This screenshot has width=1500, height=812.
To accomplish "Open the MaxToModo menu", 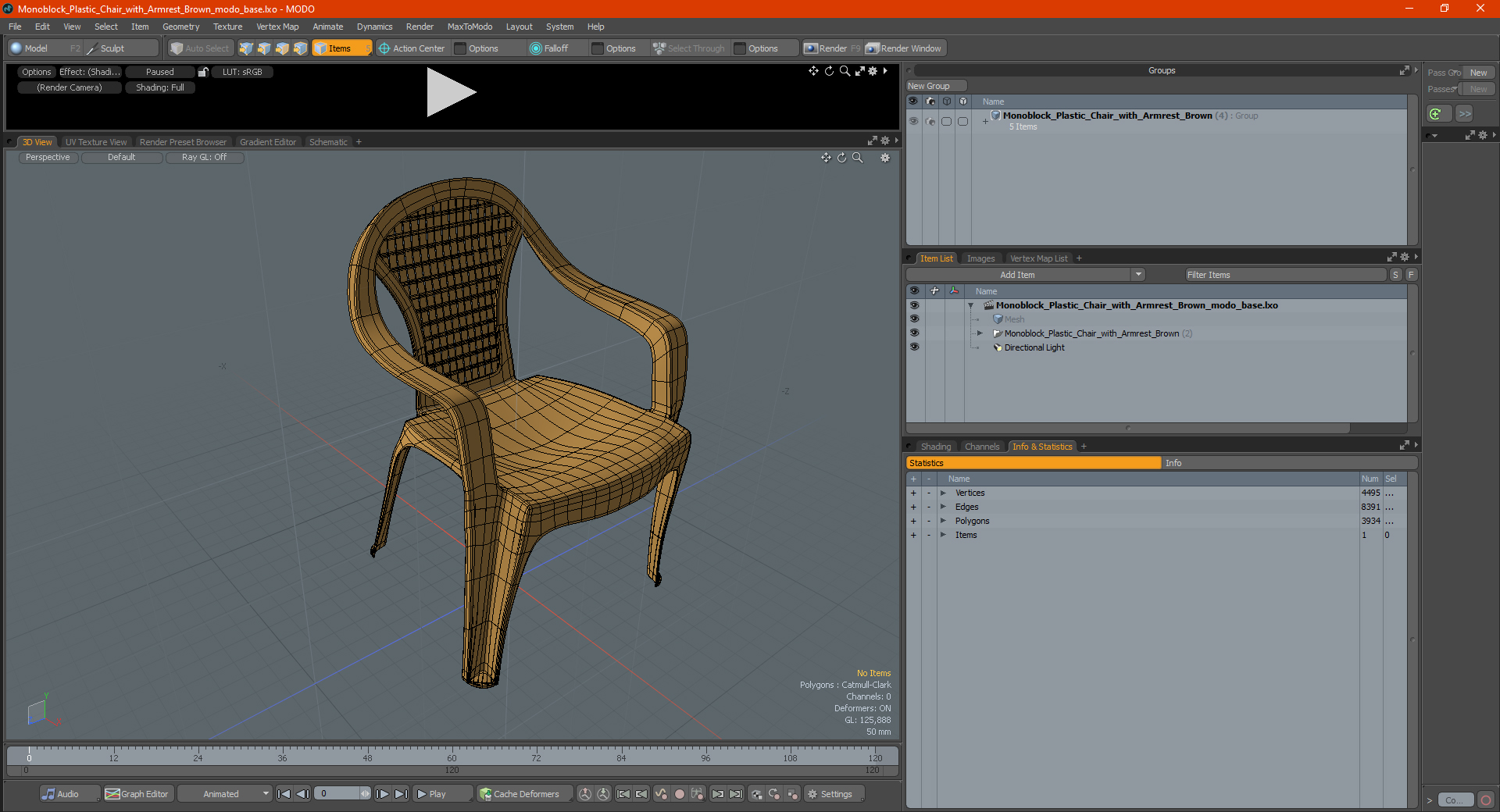I will pos(470,27).
